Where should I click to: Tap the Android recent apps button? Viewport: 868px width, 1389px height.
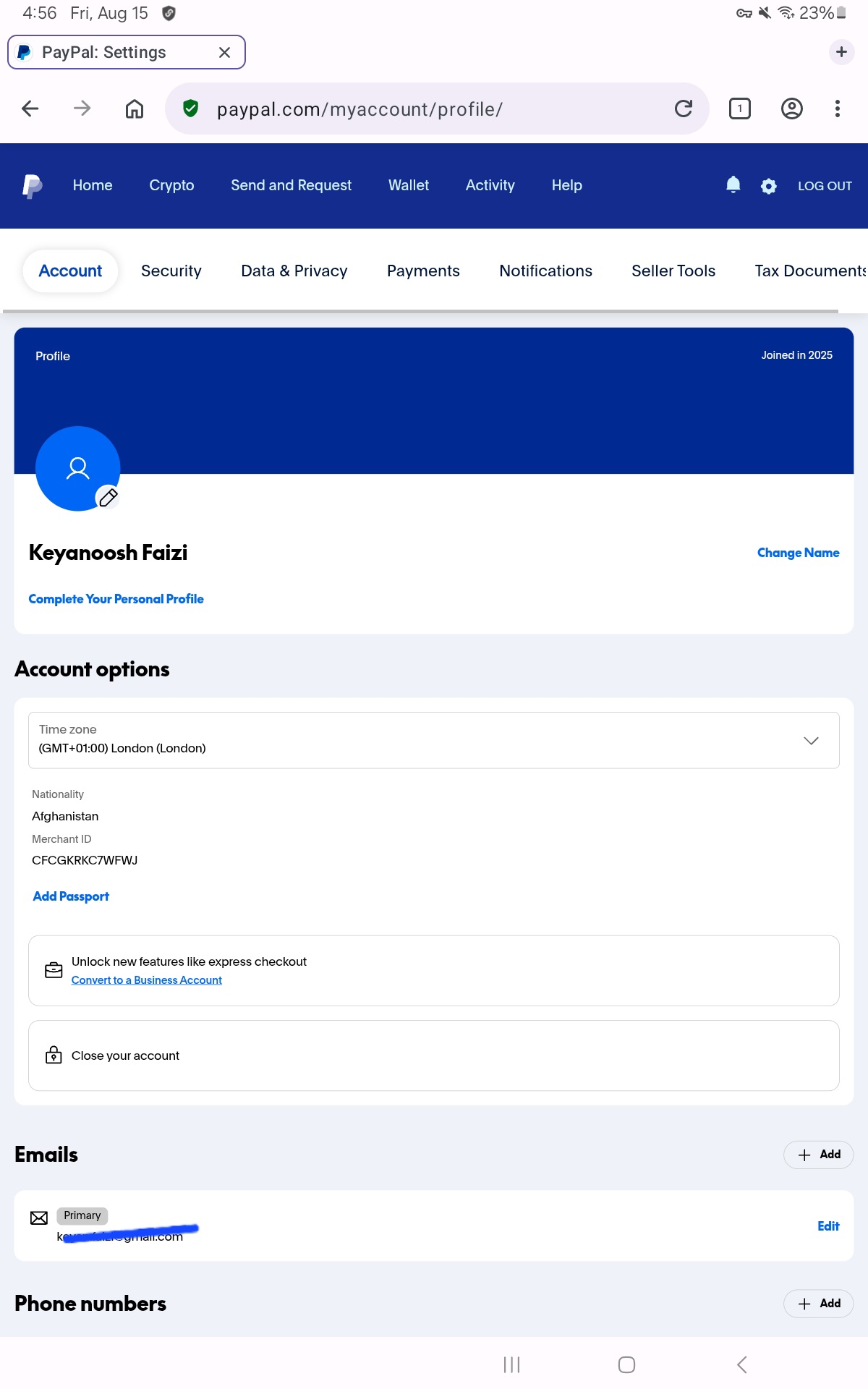[512, 1364]
